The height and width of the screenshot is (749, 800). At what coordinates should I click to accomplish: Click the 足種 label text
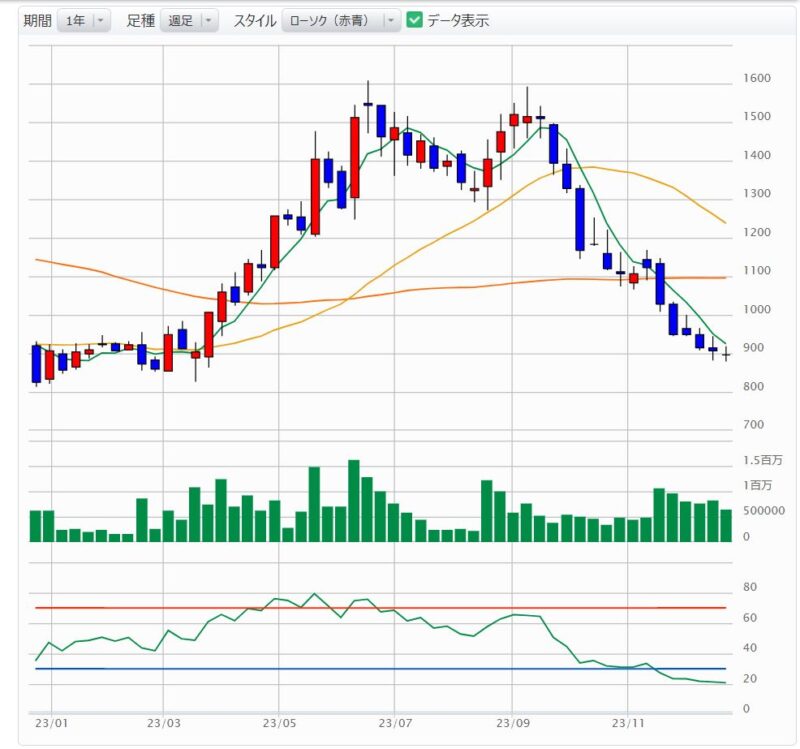pos(141,21)
